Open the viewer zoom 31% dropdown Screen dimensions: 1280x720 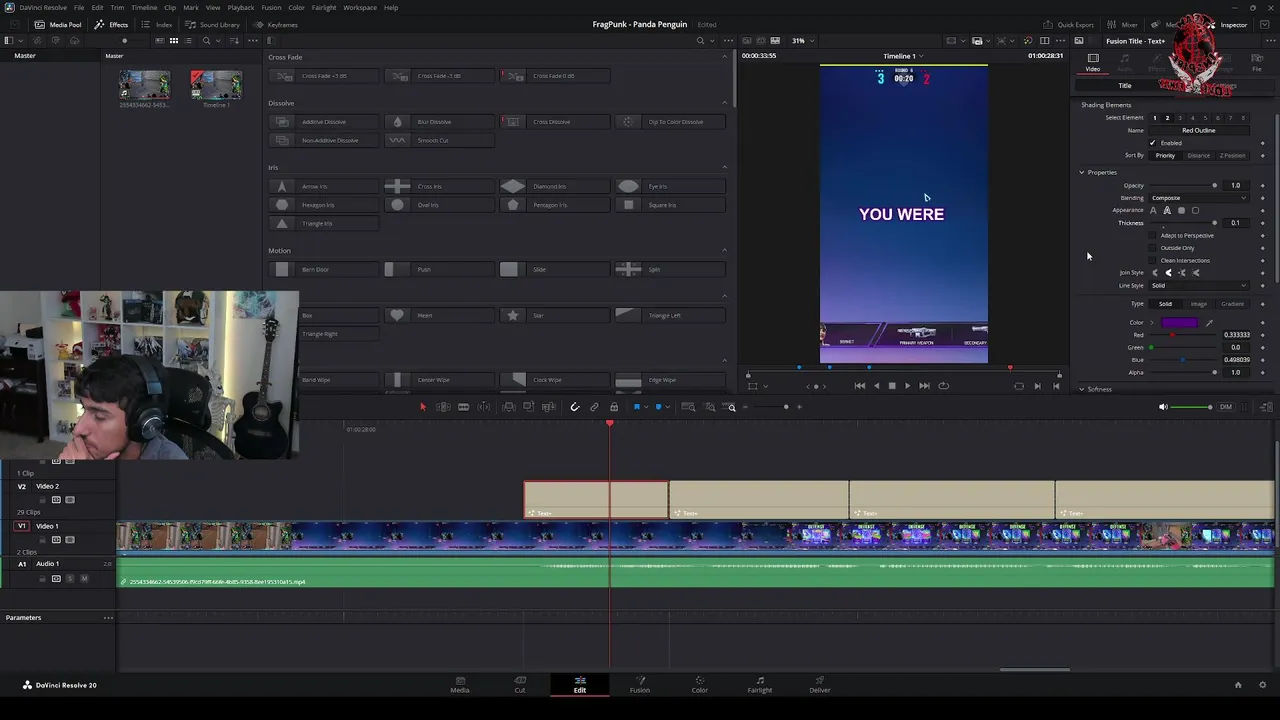tap(802, 41)
